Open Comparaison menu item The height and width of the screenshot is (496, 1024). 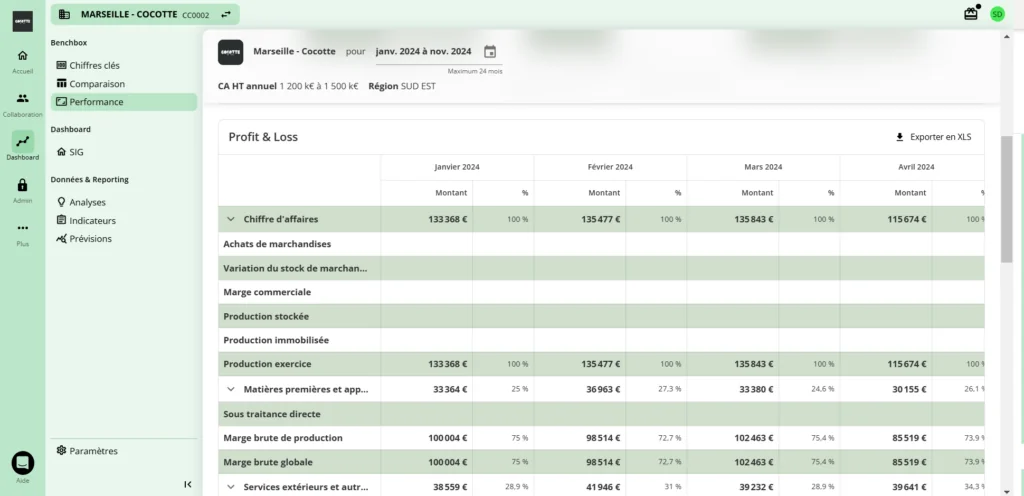(x=97, y=84)
